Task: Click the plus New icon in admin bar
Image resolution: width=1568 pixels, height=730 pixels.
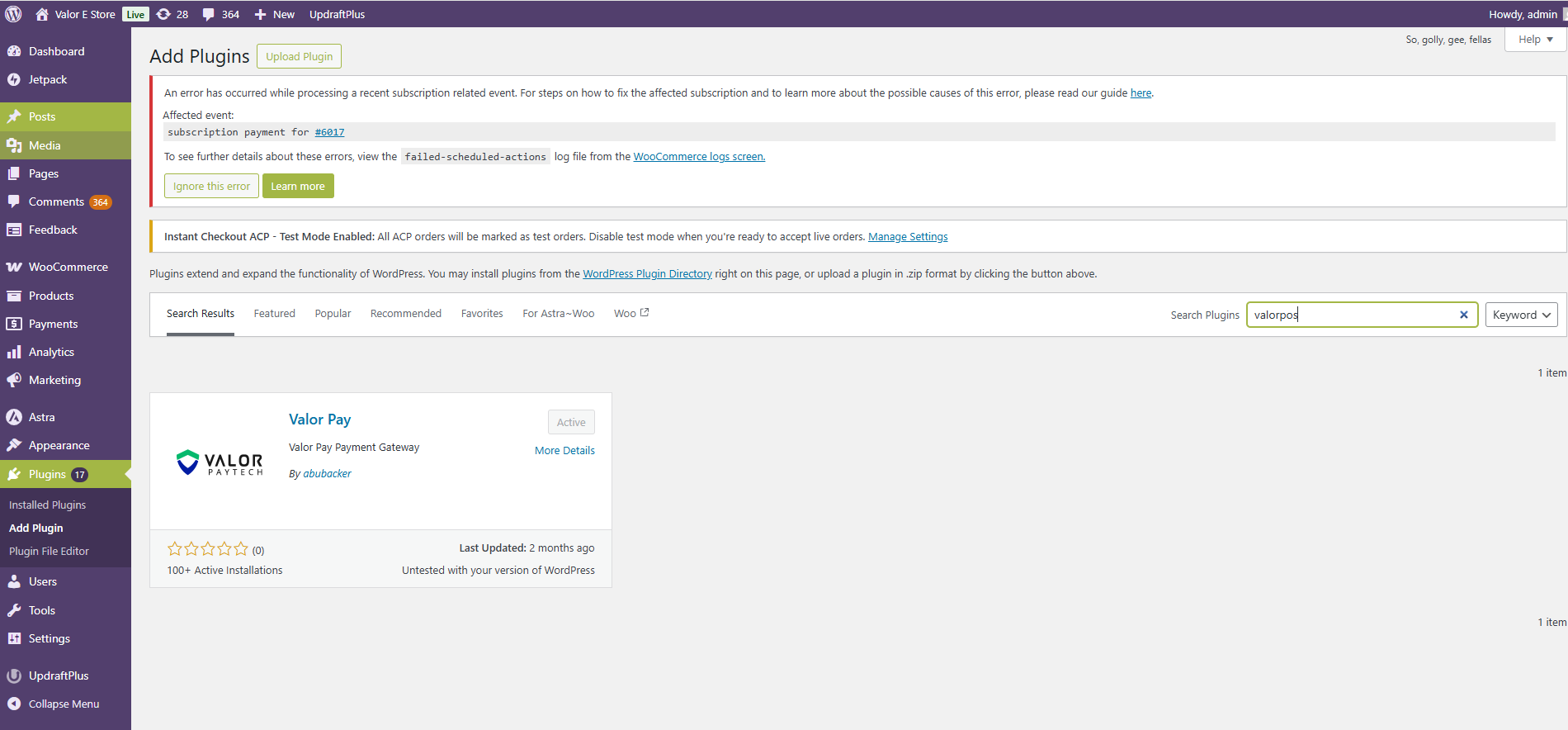Action: tap(260, 14)
